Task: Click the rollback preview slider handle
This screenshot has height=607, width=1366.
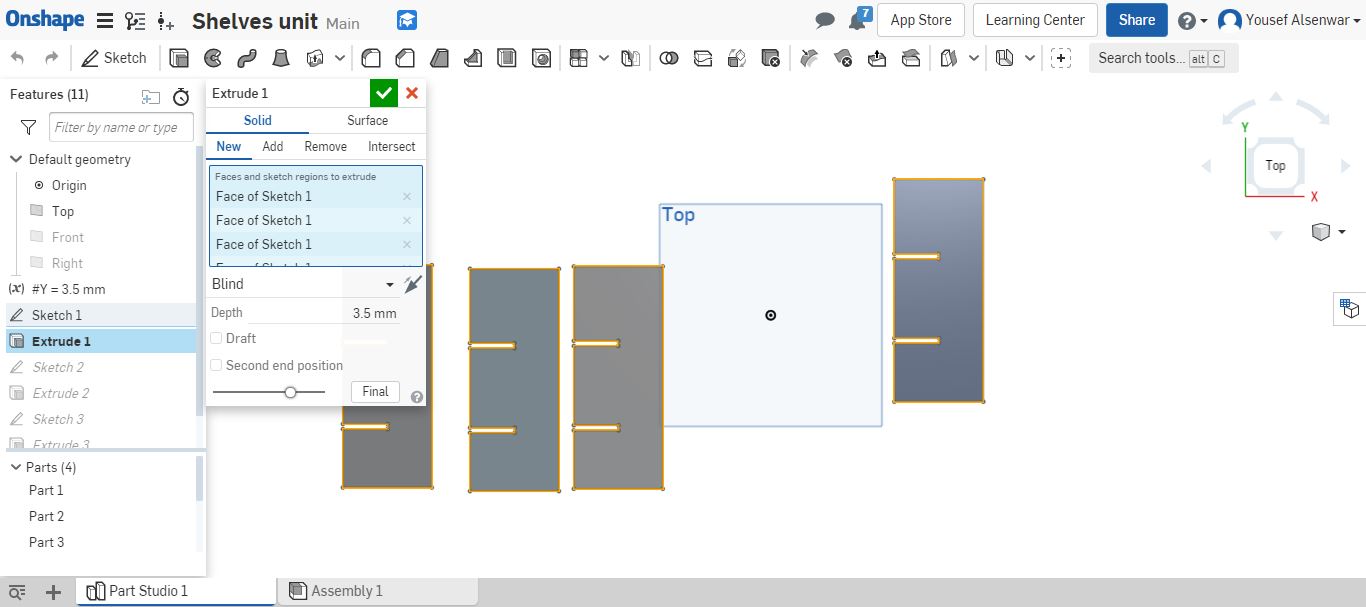Action: (x=290, y=392)
